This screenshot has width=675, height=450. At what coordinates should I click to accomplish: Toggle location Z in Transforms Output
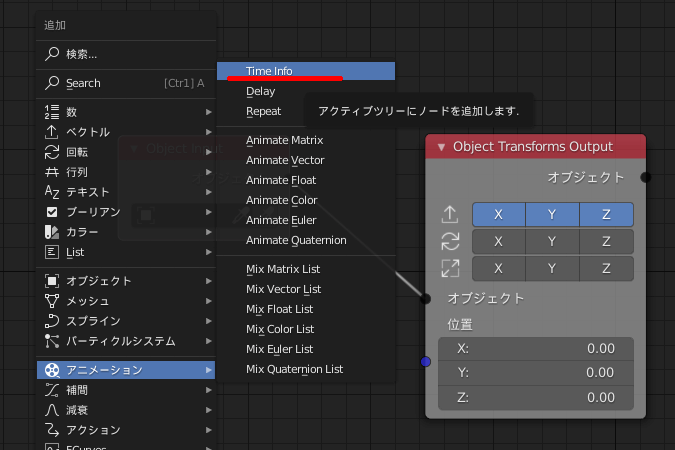click(x=607, y=214)
